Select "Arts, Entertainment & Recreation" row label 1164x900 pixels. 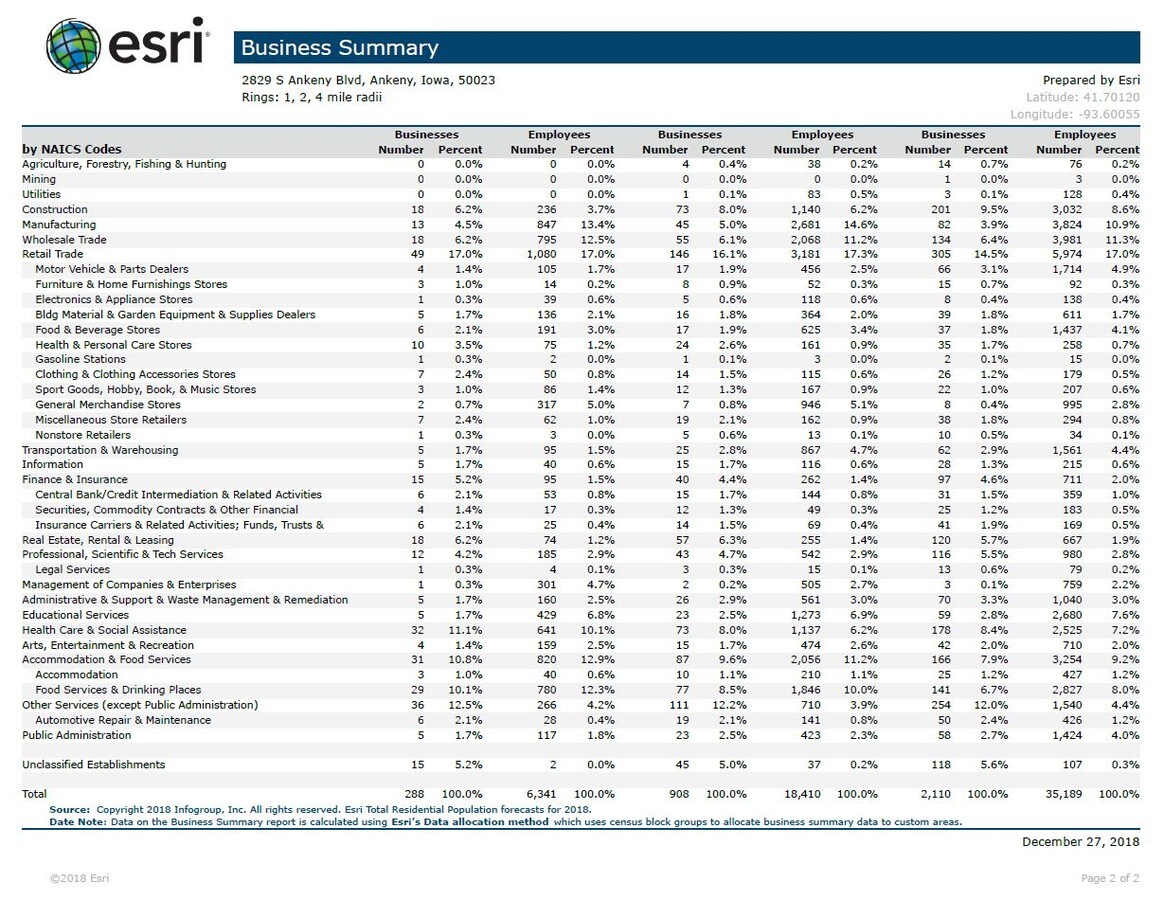click(108, 645)
